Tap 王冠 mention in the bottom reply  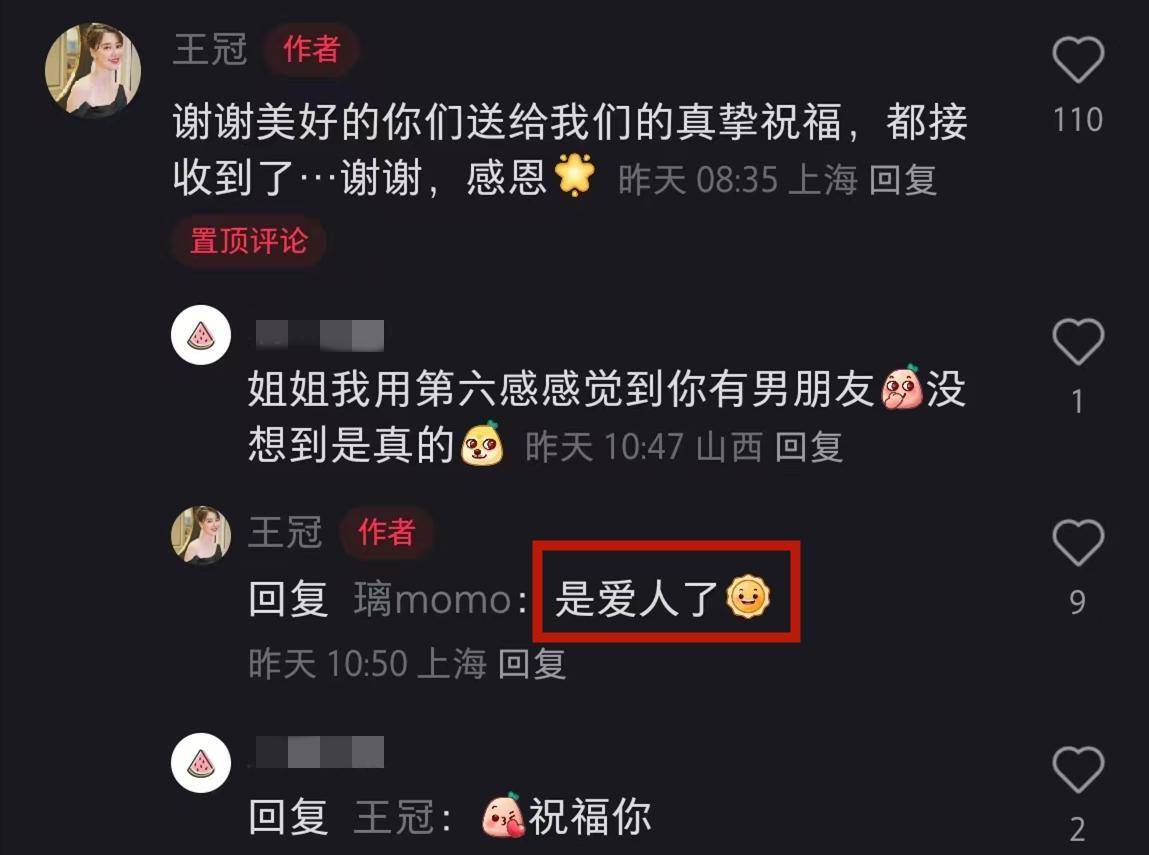pyautogui.click(x=393, y=816)
